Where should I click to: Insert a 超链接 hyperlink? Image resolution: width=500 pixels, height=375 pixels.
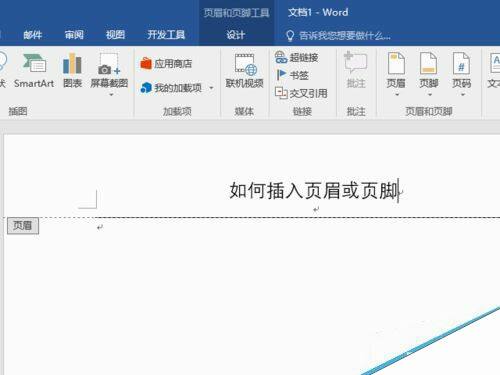[x=297, y=57]
